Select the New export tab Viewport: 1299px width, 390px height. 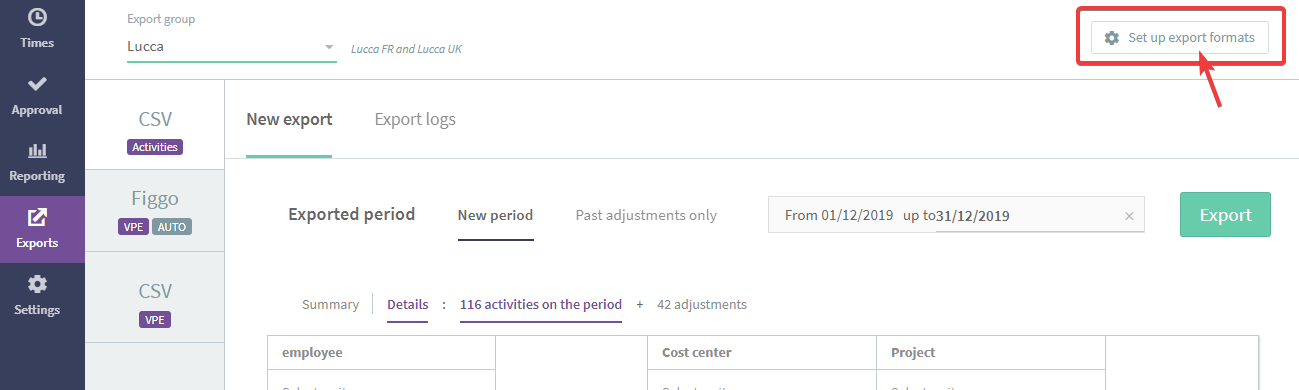click(289, 119)
